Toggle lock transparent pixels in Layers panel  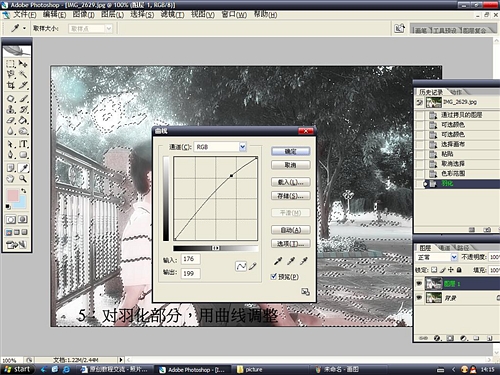pos(434,270)
